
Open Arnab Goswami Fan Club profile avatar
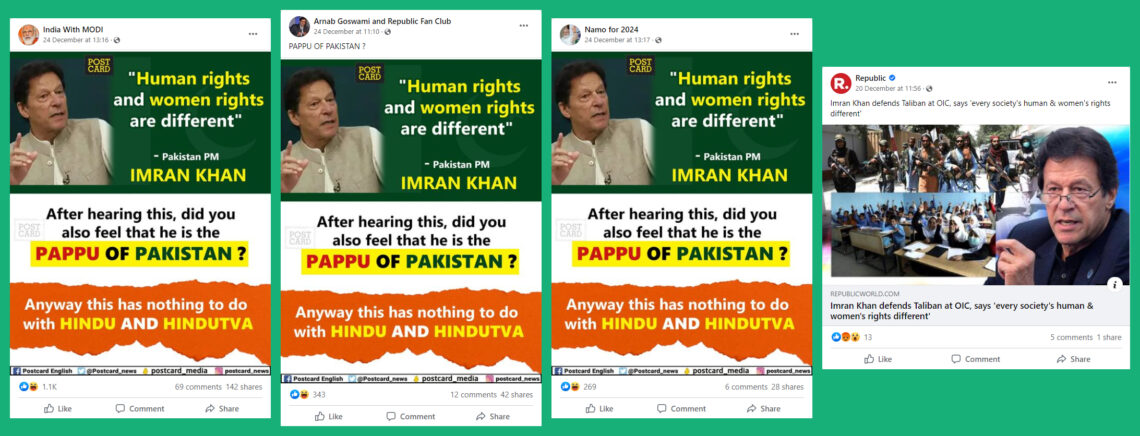(x=299, y=26)
